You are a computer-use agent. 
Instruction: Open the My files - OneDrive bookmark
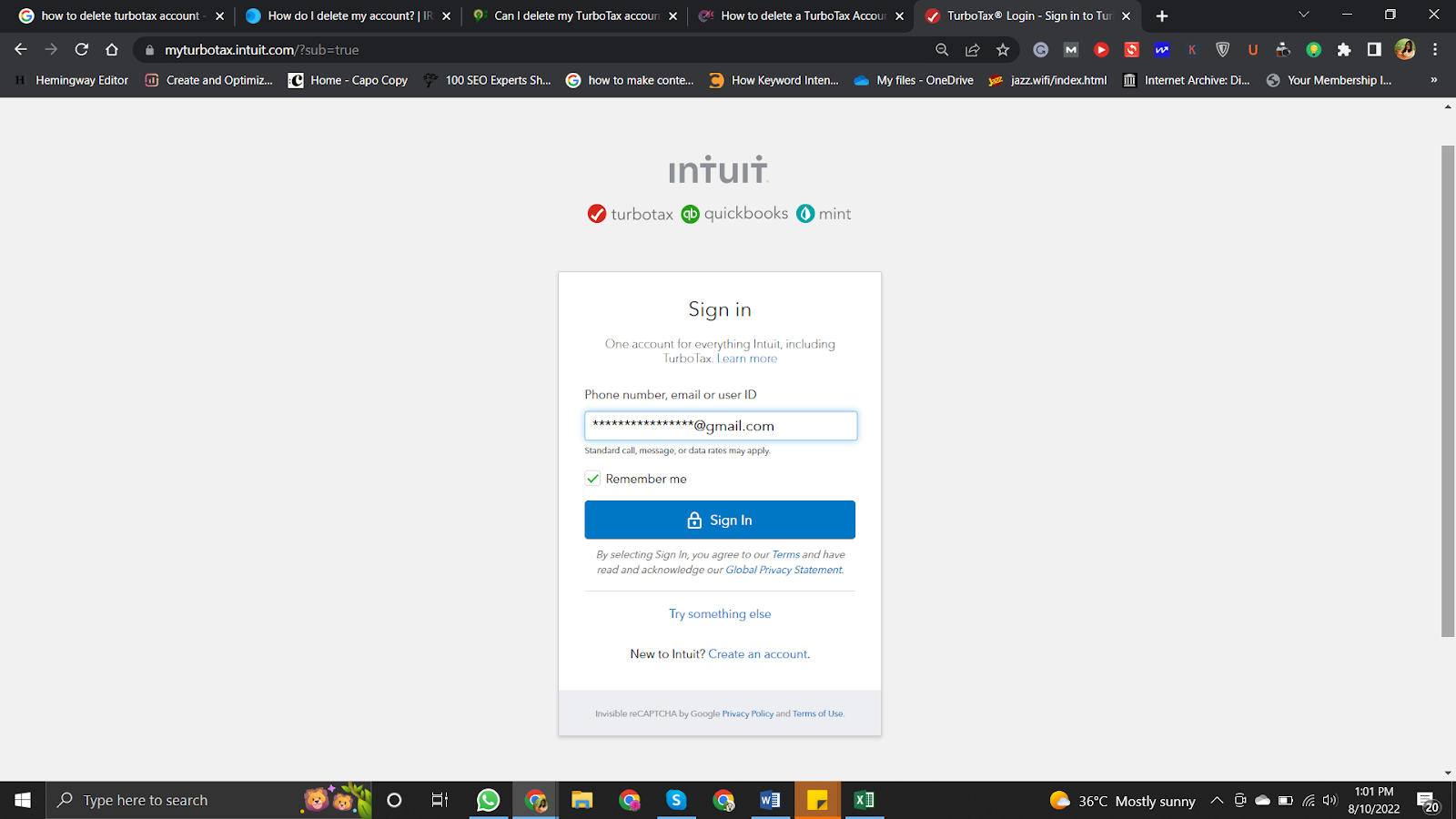(915, 80)
